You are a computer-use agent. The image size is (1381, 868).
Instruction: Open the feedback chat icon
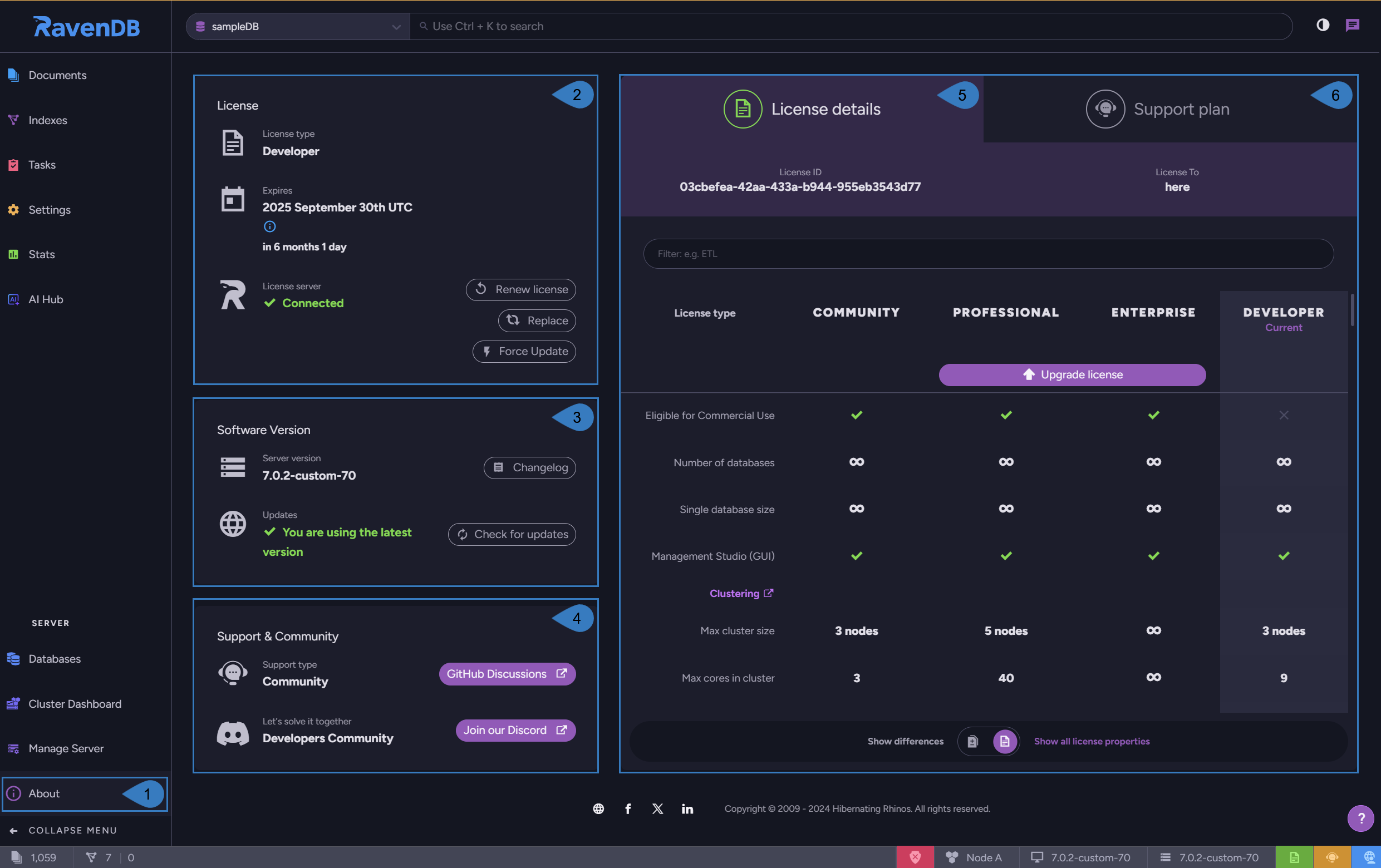click(x=1352, y=25)
